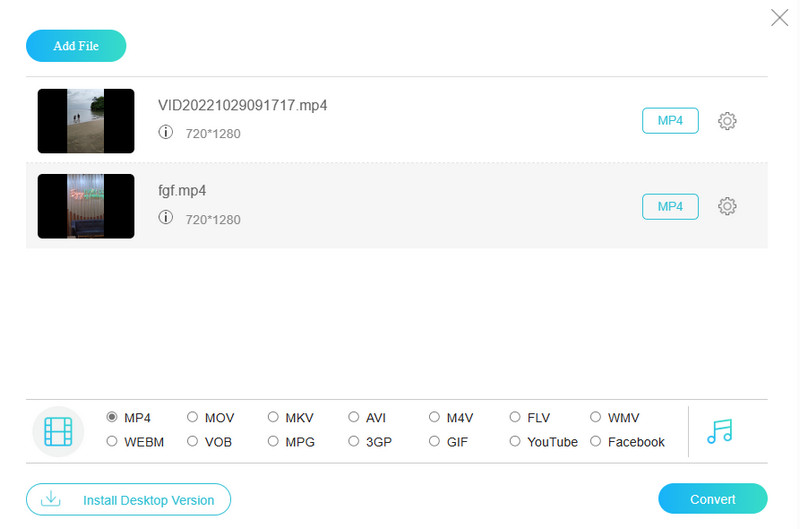
Task: Open settings gear for fgf.mp4
Action: click(x=727, y=206)
